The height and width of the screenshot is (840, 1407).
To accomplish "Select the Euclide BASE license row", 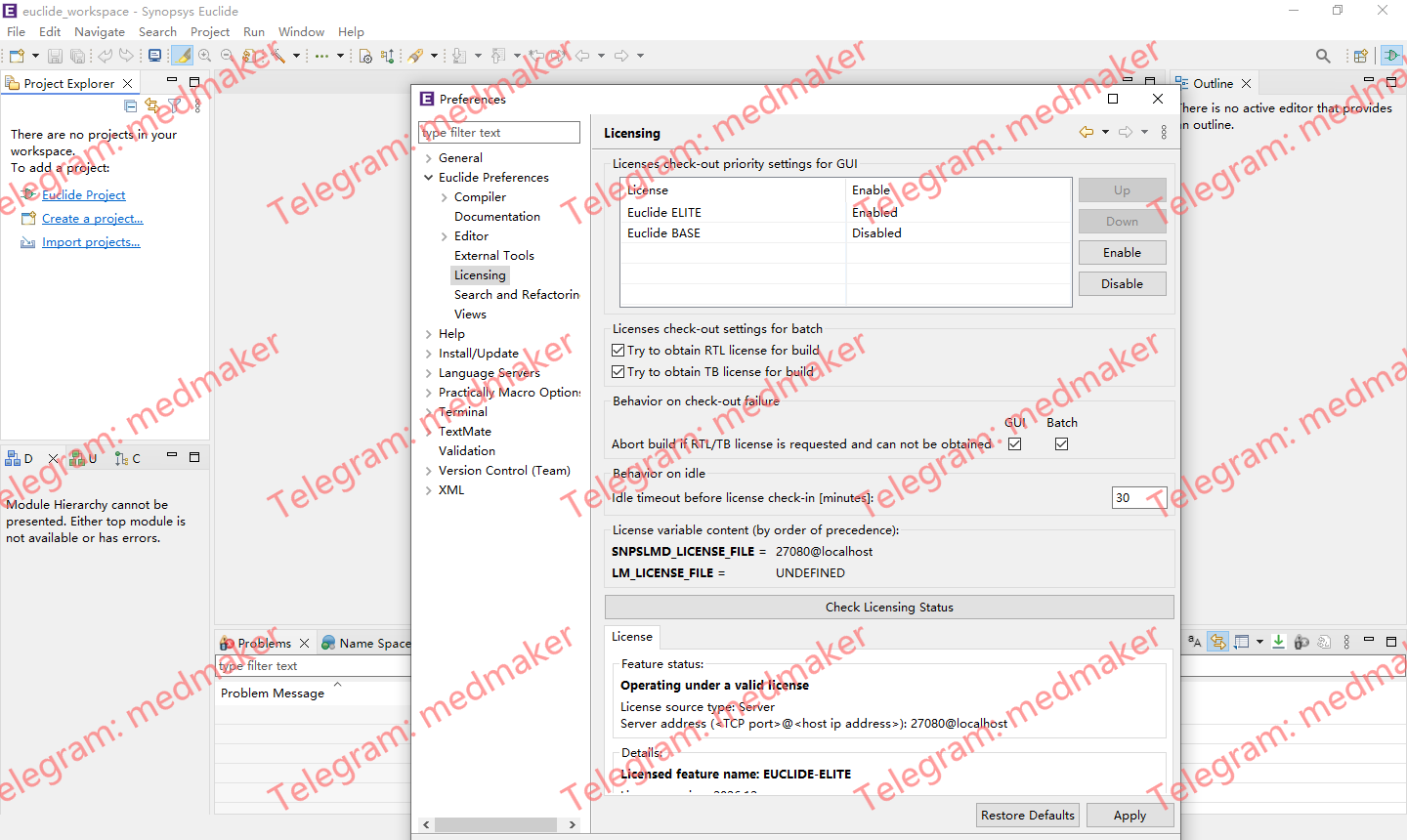I will click(x=846, y=233).
